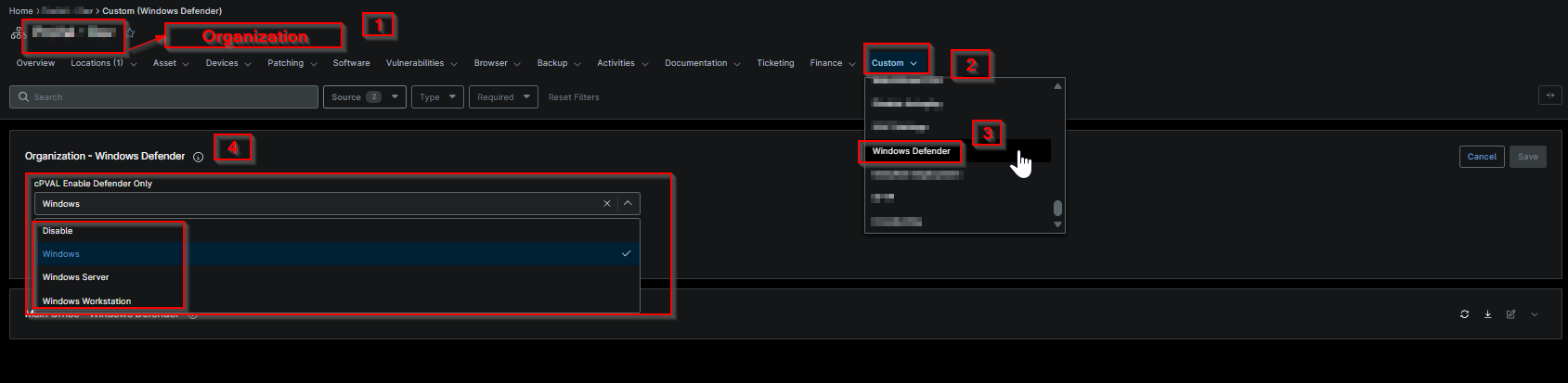Viewport: 1568px width, 383px height.
Task: Mark organization as favorite with star icon
Action: tap(130, 33)
